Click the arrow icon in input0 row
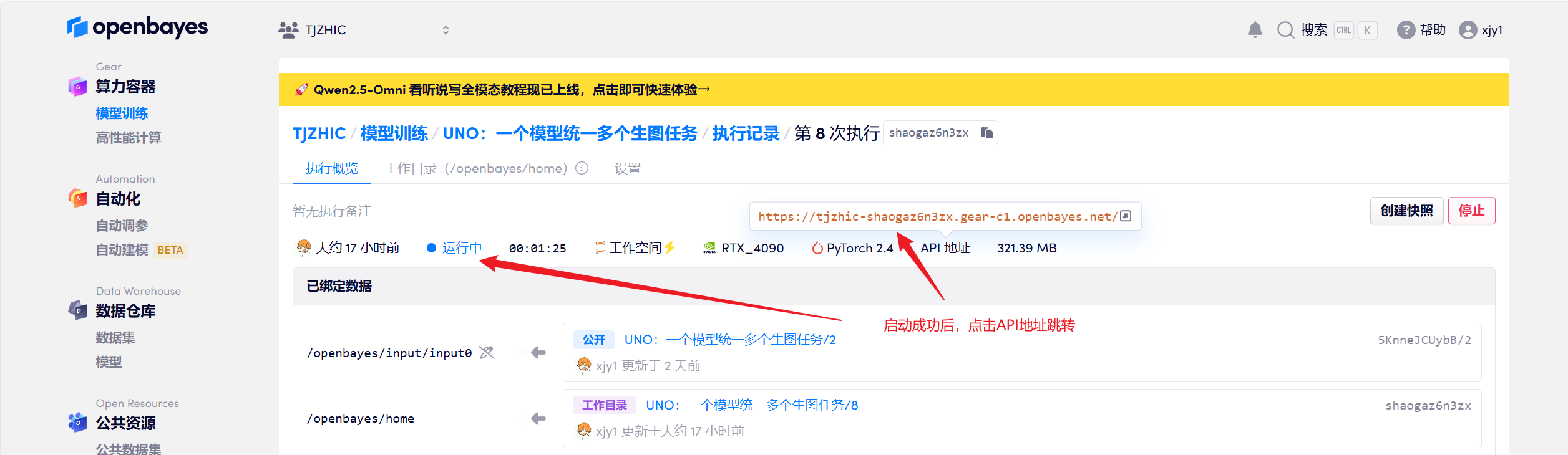Screen dimensions: 1568x455 (x=538, y=353)
